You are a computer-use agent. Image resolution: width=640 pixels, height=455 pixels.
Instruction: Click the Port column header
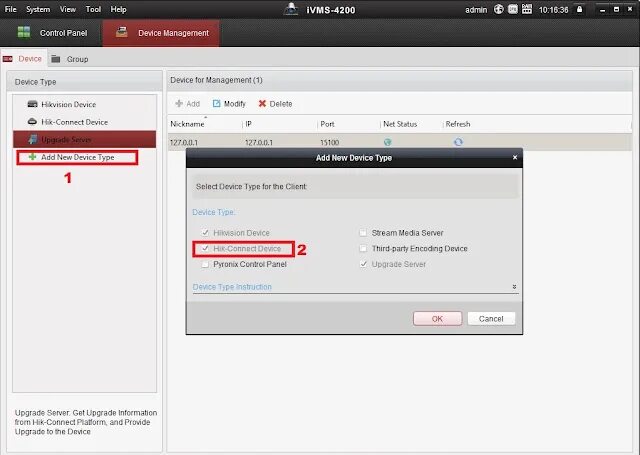pyautogui.click(x=327, y=124)
